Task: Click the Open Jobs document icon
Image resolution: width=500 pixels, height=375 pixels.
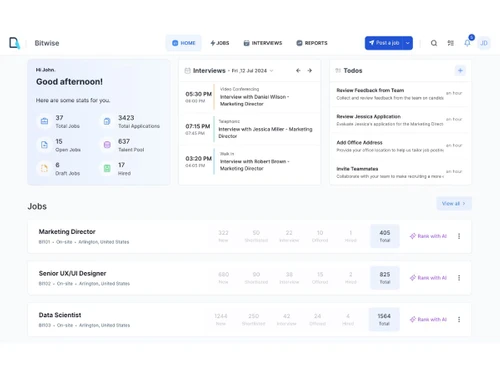Action: [44, 145]
